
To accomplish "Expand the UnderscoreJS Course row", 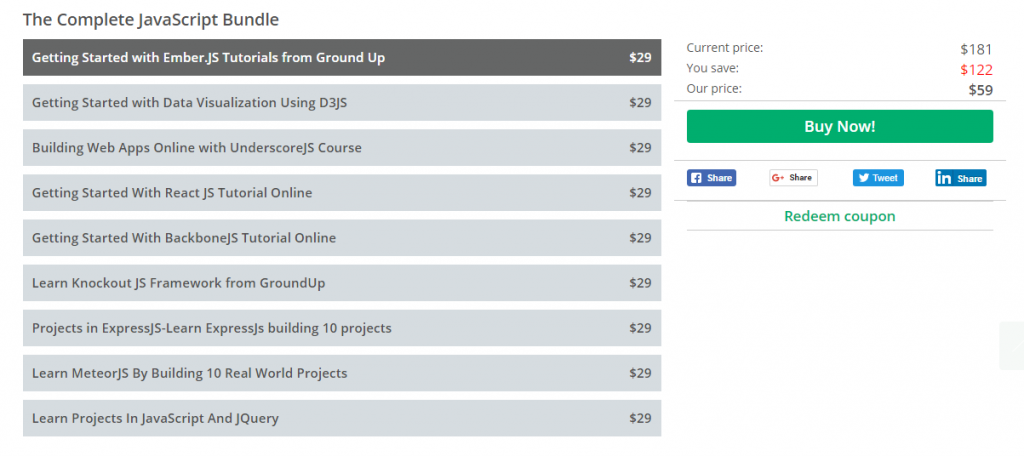I will point(342,148).
